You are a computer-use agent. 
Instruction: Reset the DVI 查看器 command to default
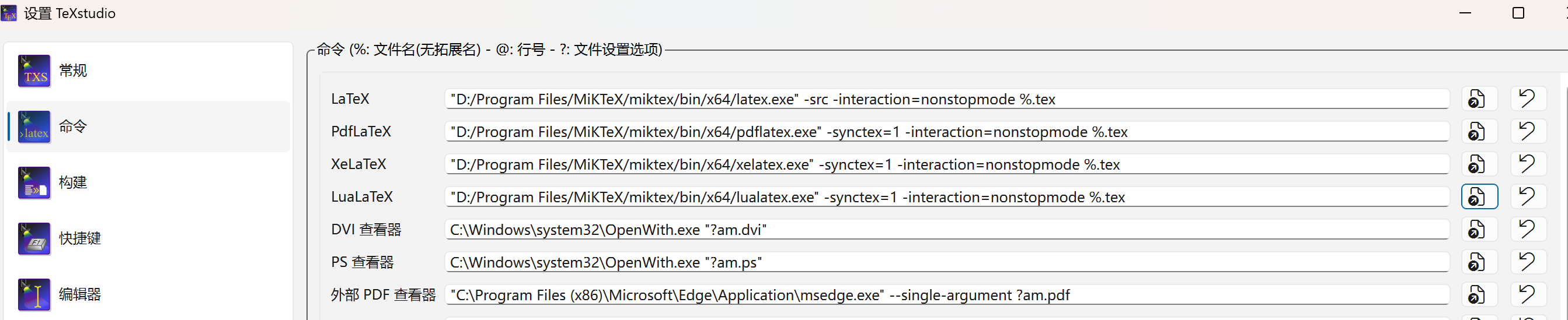point(1527,230)
